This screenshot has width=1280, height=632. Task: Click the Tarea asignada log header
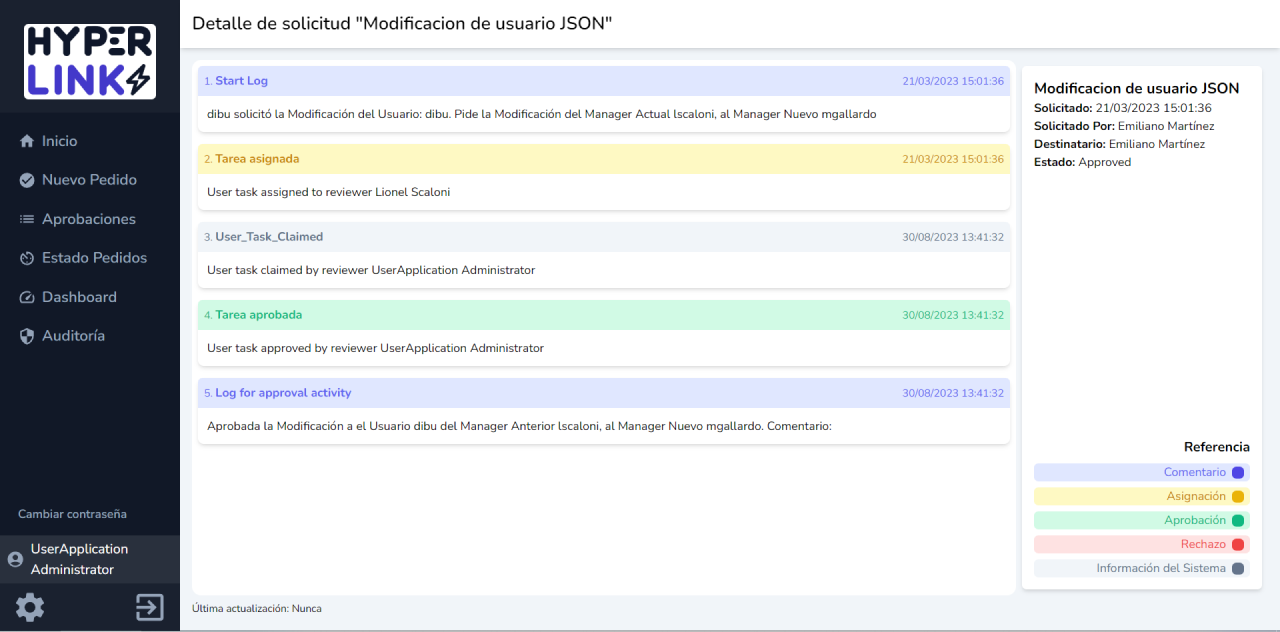(x=603, y=159)
